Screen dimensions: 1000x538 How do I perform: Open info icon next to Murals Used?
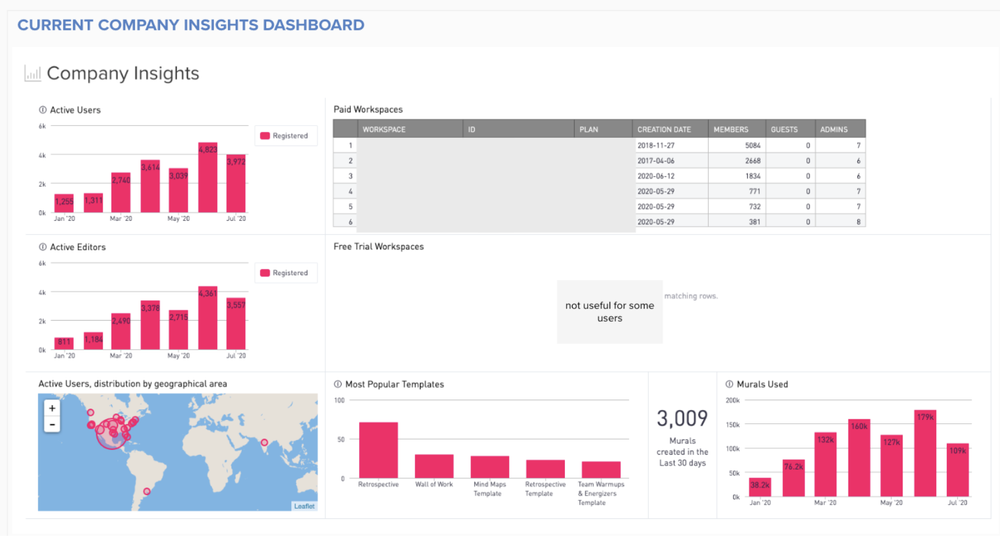730,384
